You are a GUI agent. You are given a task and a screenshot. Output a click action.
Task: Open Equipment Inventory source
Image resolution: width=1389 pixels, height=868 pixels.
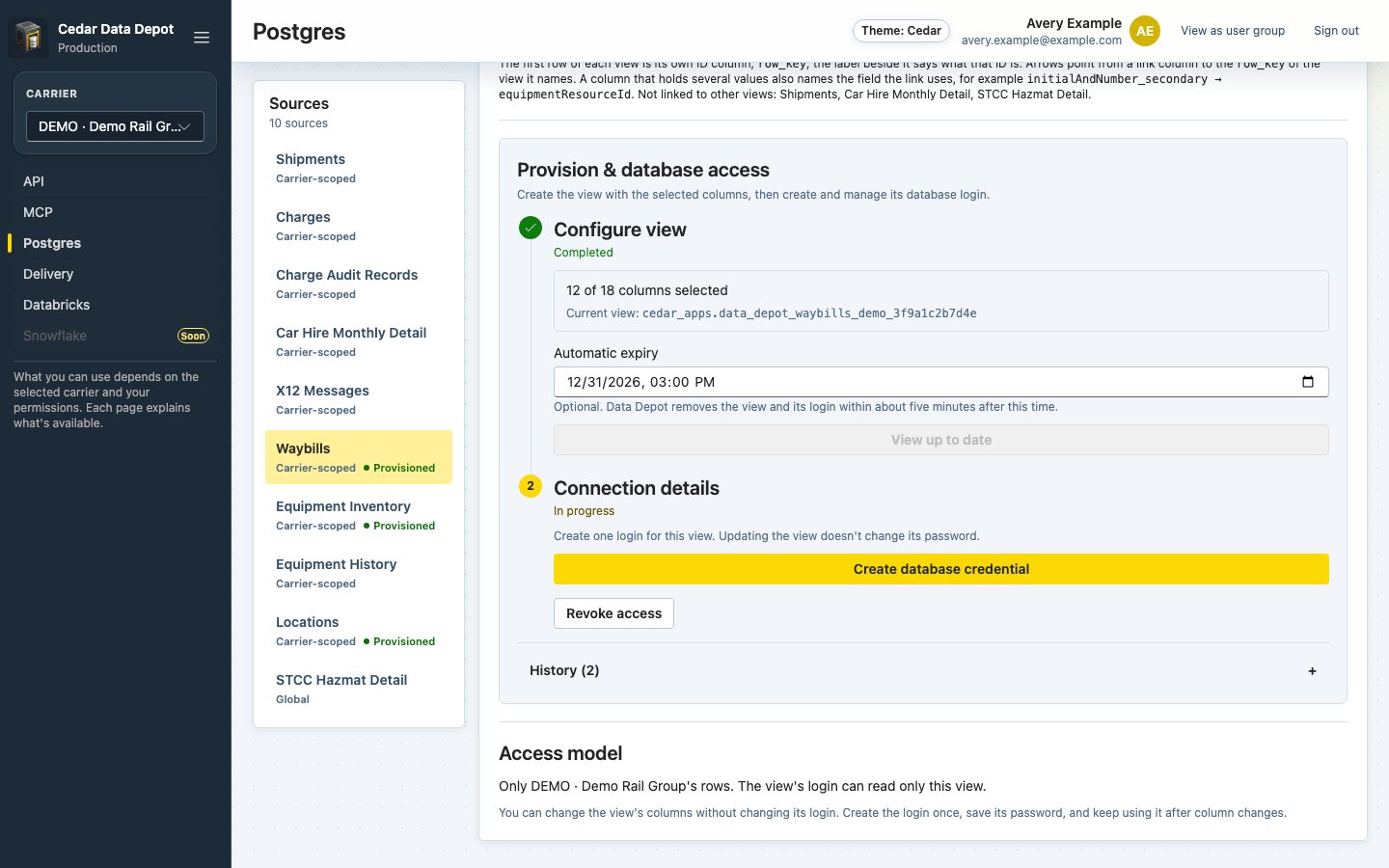click(359, 515)
